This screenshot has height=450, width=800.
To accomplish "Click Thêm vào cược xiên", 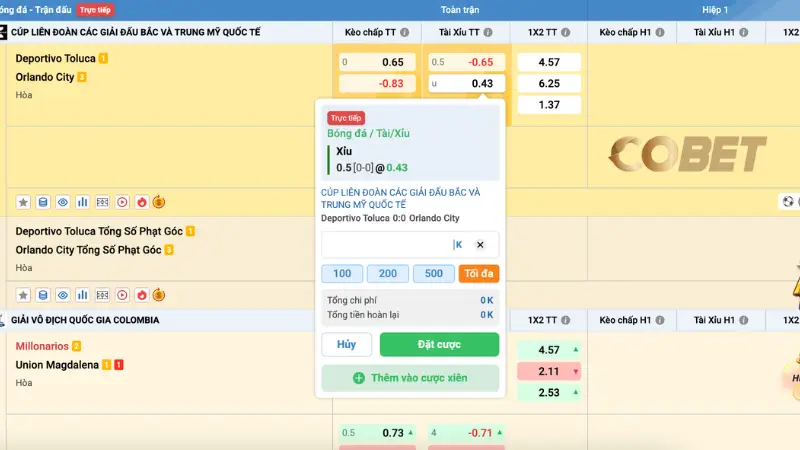I will [x=409, y=378].
